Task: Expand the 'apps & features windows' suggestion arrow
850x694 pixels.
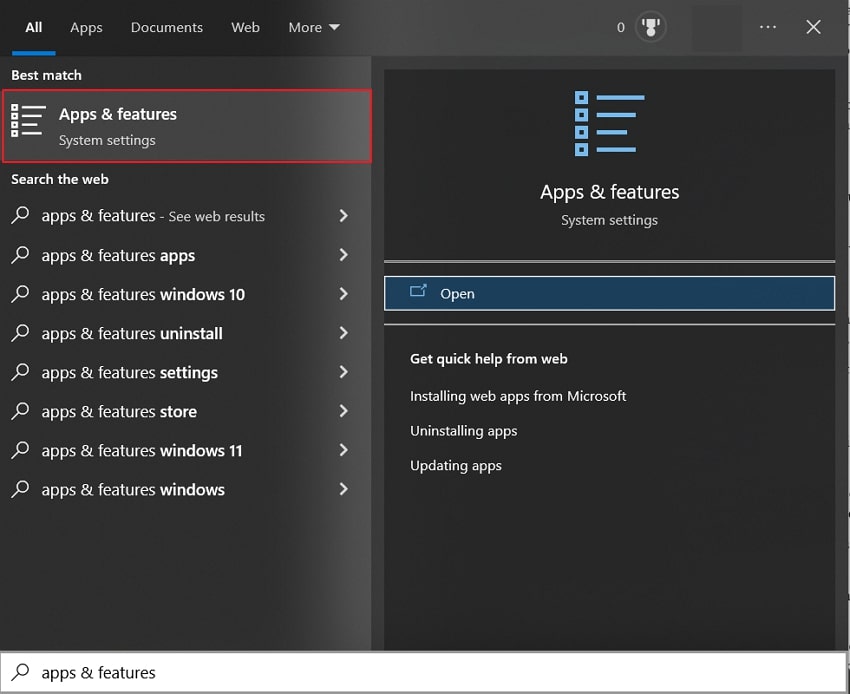Action: pyautogui.click(x=343, y=489)
